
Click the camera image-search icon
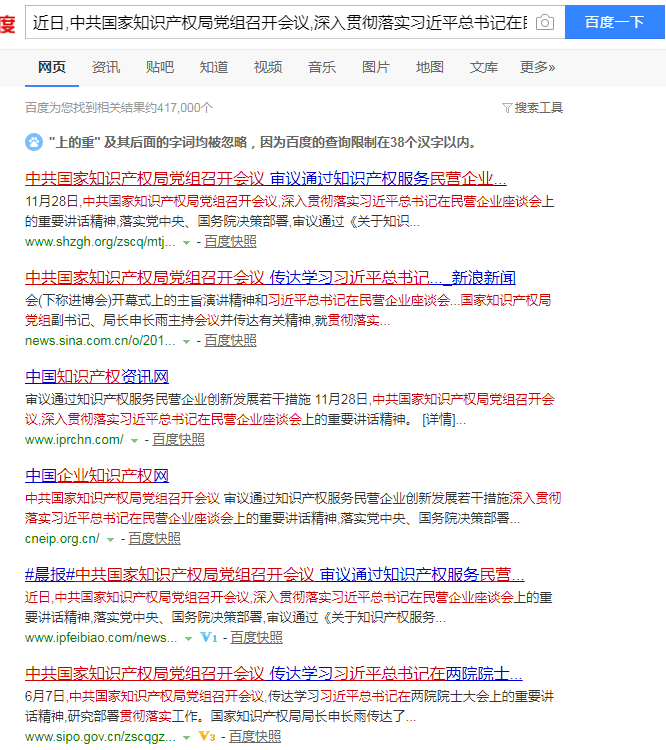[544, 22]
